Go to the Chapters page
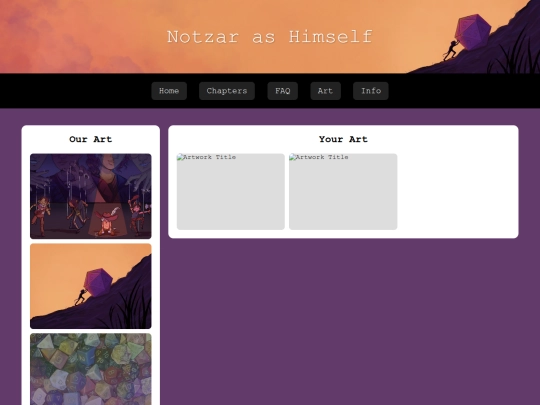Screen dimensions: 540x405 coord(227,91)
